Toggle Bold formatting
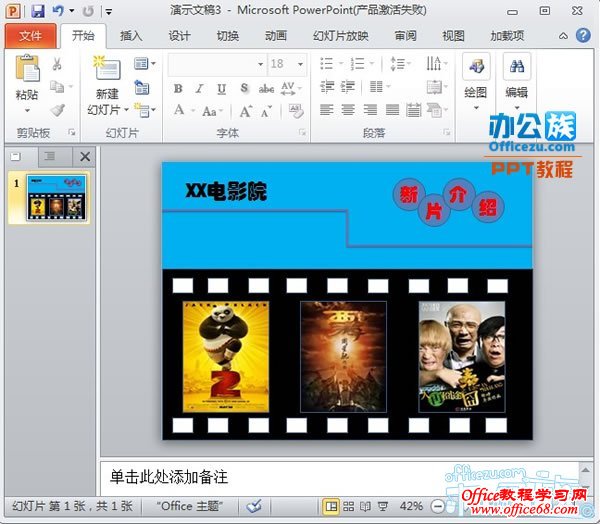This screenshot has height=524, width=600. click(178, 88)
